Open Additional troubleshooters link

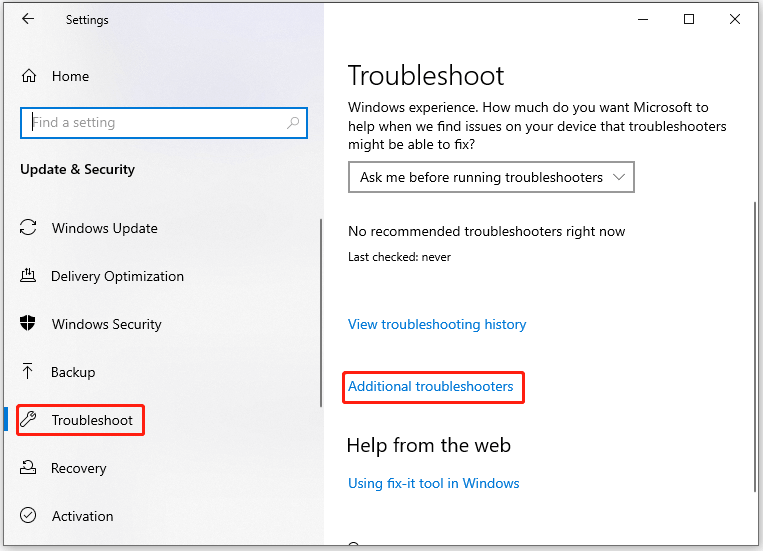pos(430,386)
